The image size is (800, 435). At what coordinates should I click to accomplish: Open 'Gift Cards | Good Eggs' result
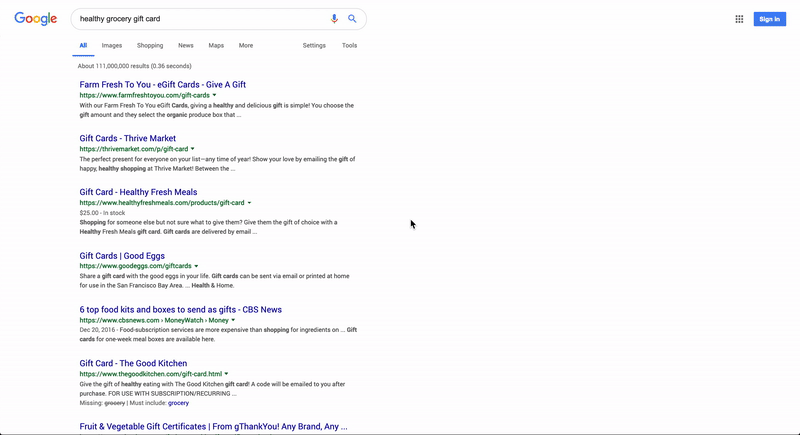click(122, 256)
